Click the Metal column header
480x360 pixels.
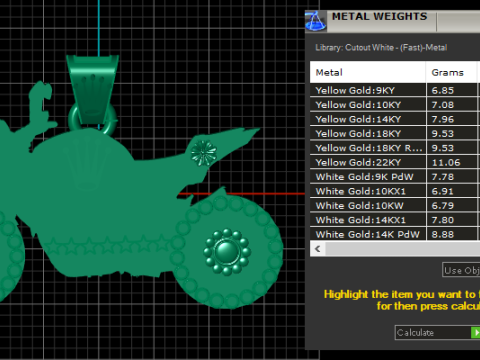tap(368, 72)
